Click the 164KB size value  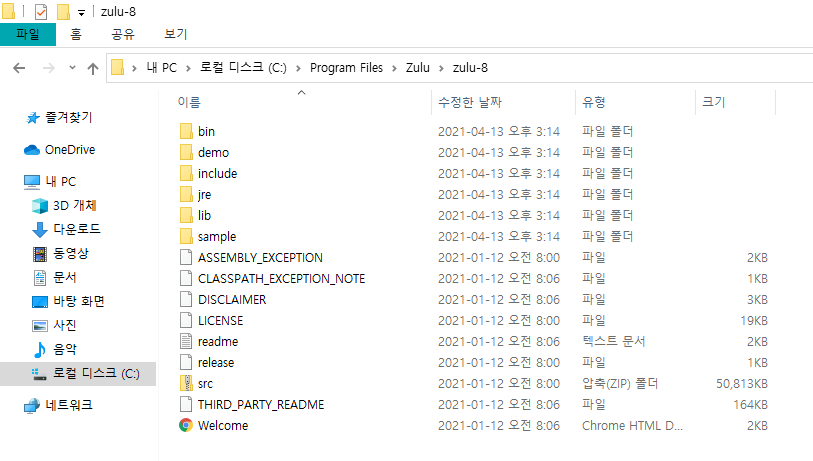pyautogui.click(x=750, y=404)
